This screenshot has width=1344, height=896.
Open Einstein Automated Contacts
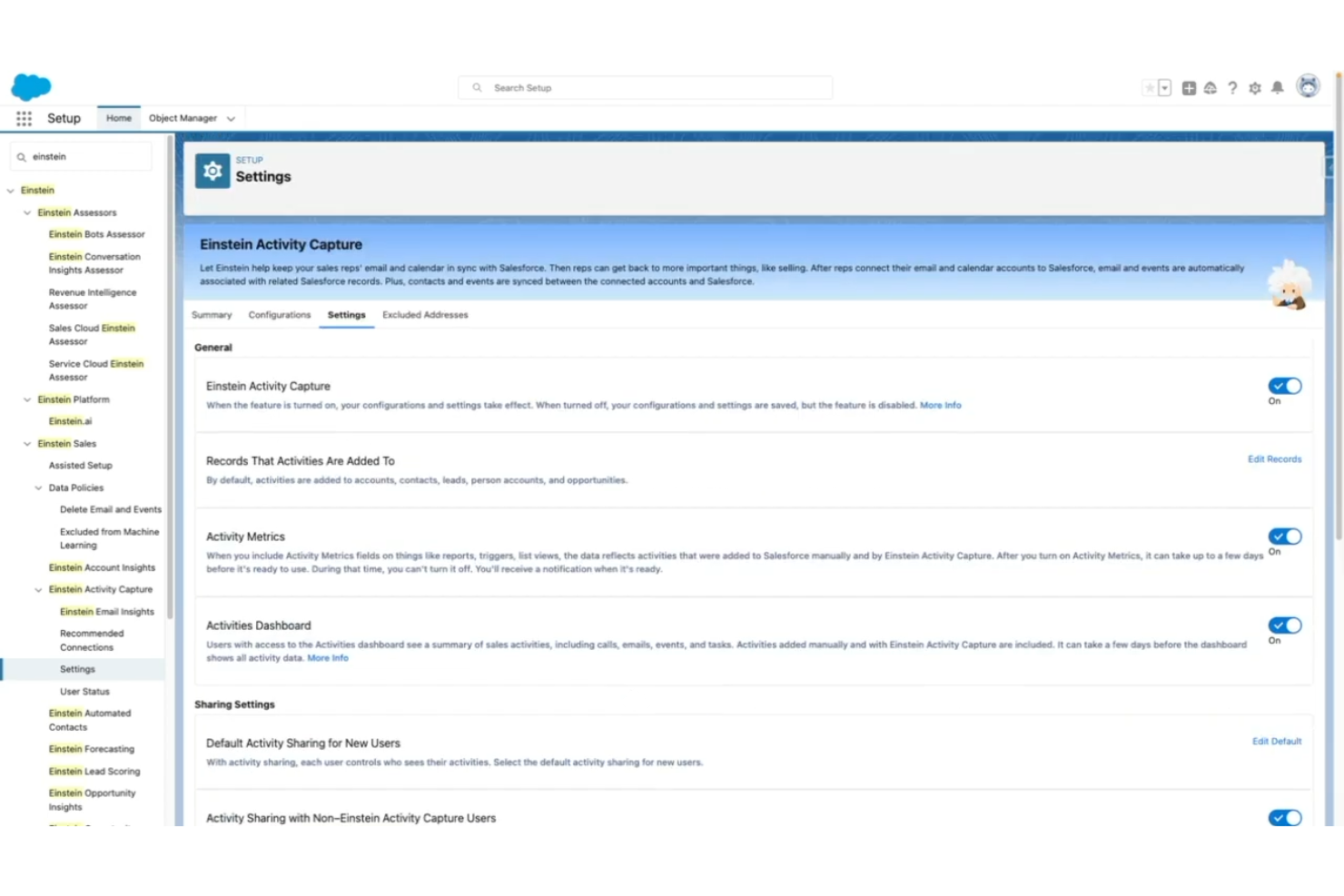[90, 721]
